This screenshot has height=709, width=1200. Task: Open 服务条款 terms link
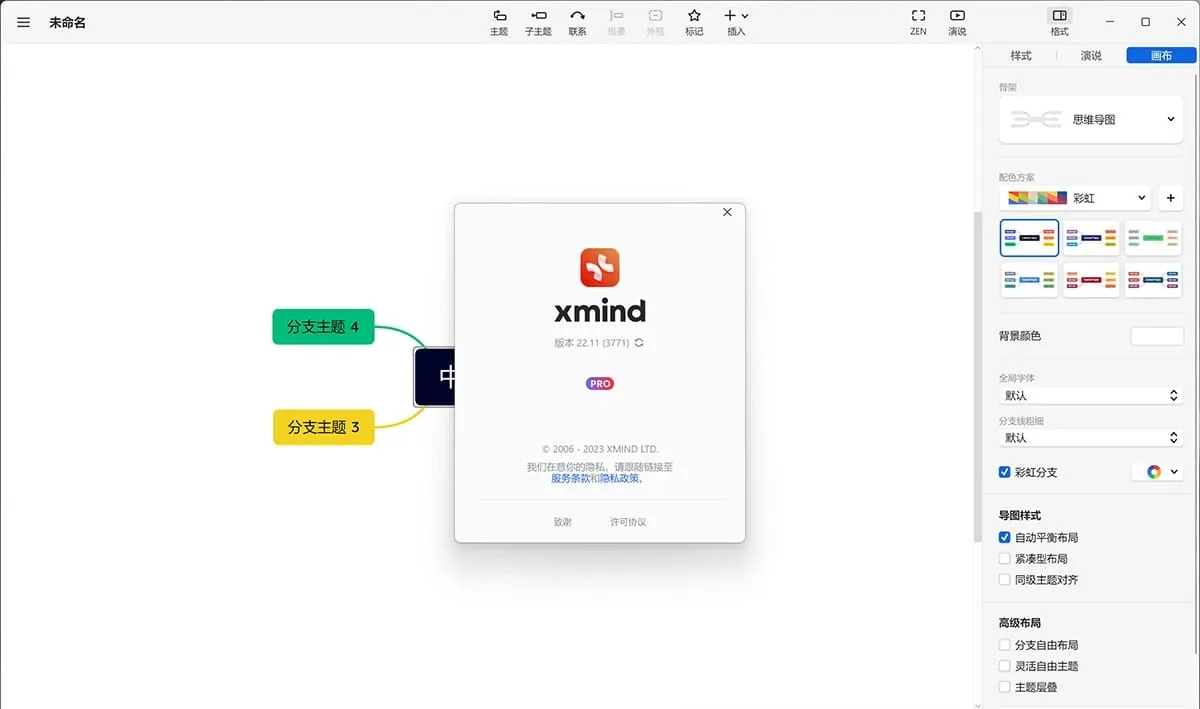[570, 478]
